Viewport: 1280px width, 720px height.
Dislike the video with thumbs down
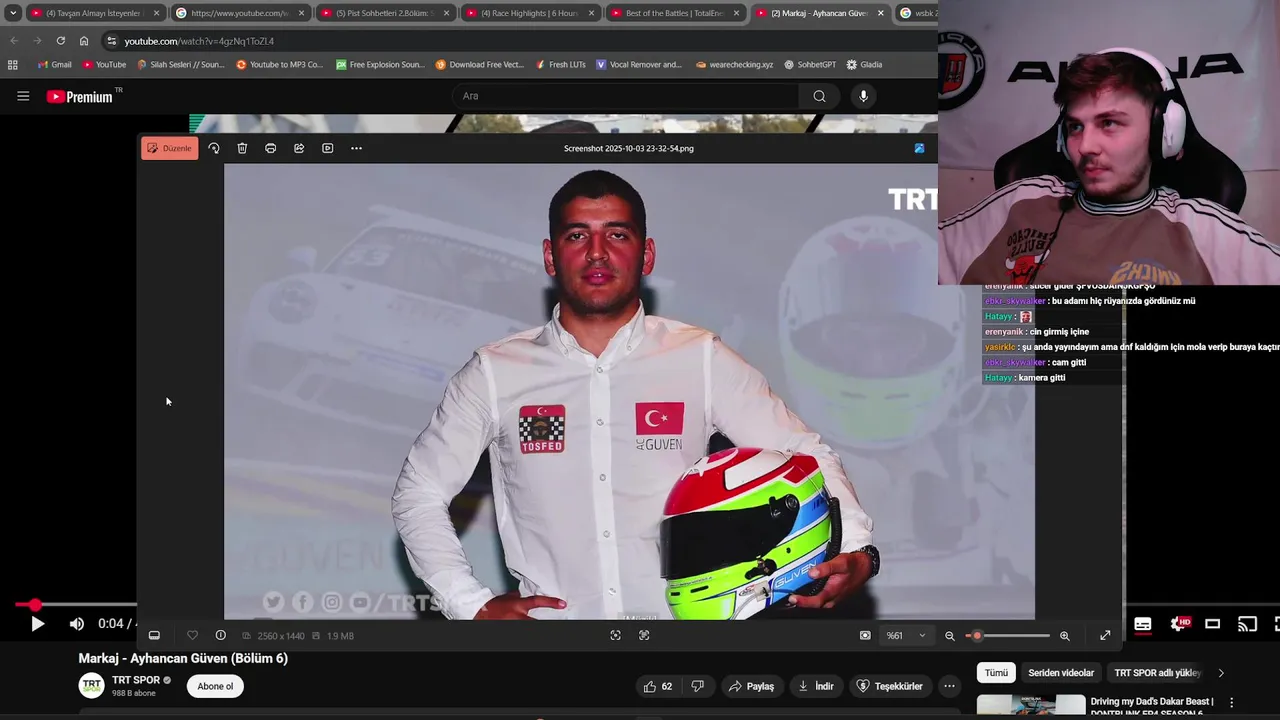pos(698,686)
